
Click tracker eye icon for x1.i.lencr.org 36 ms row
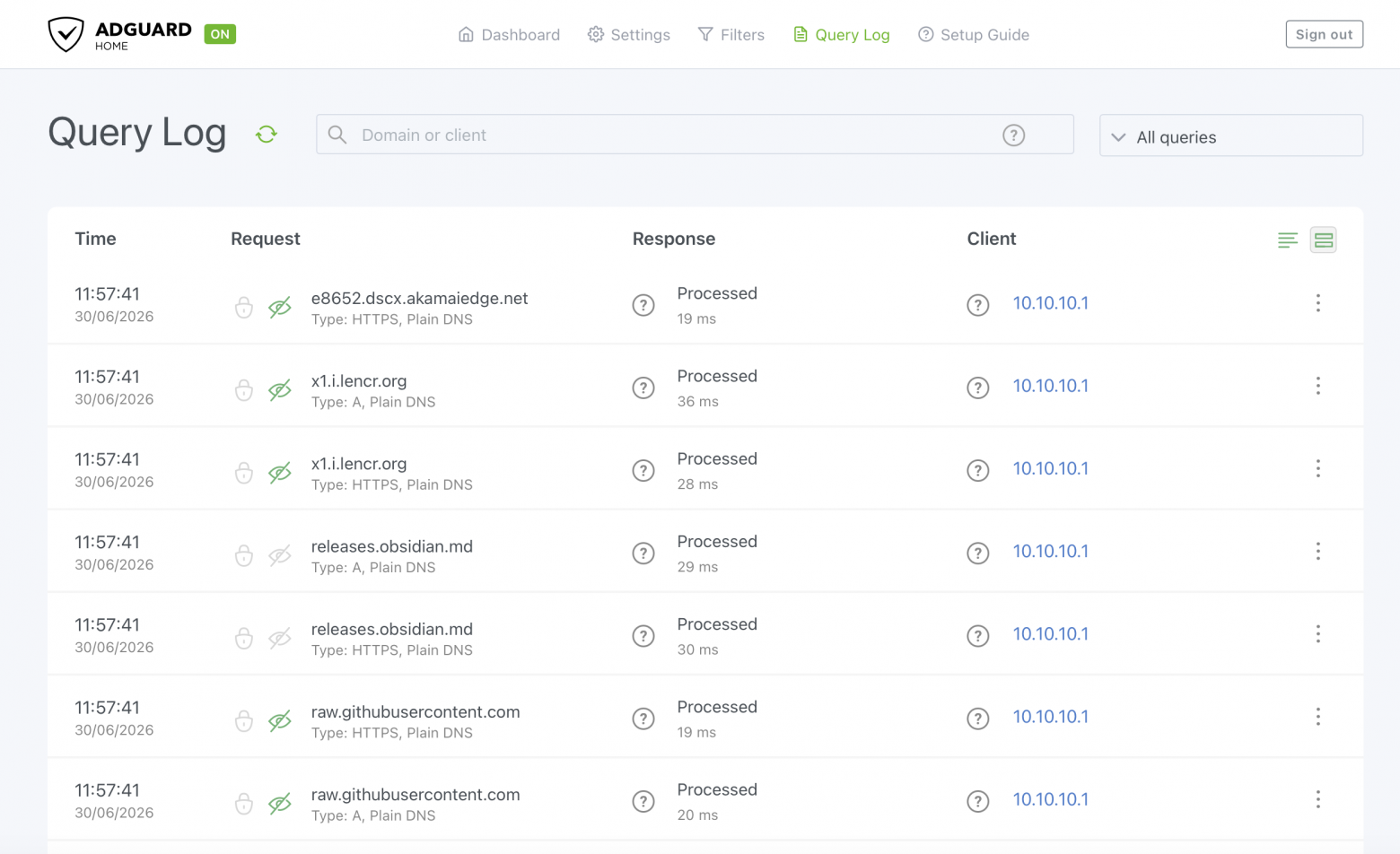pos(280,390)
